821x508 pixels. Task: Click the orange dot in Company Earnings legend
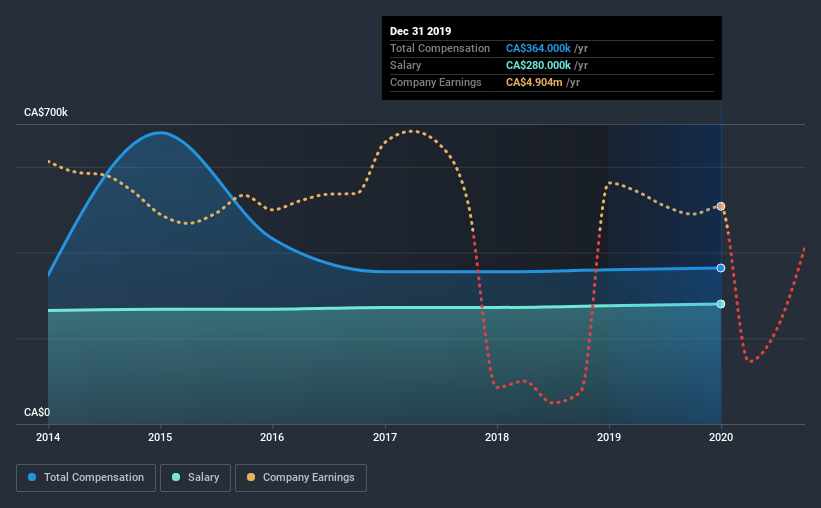pyautogui.click(x=251, y=477)
